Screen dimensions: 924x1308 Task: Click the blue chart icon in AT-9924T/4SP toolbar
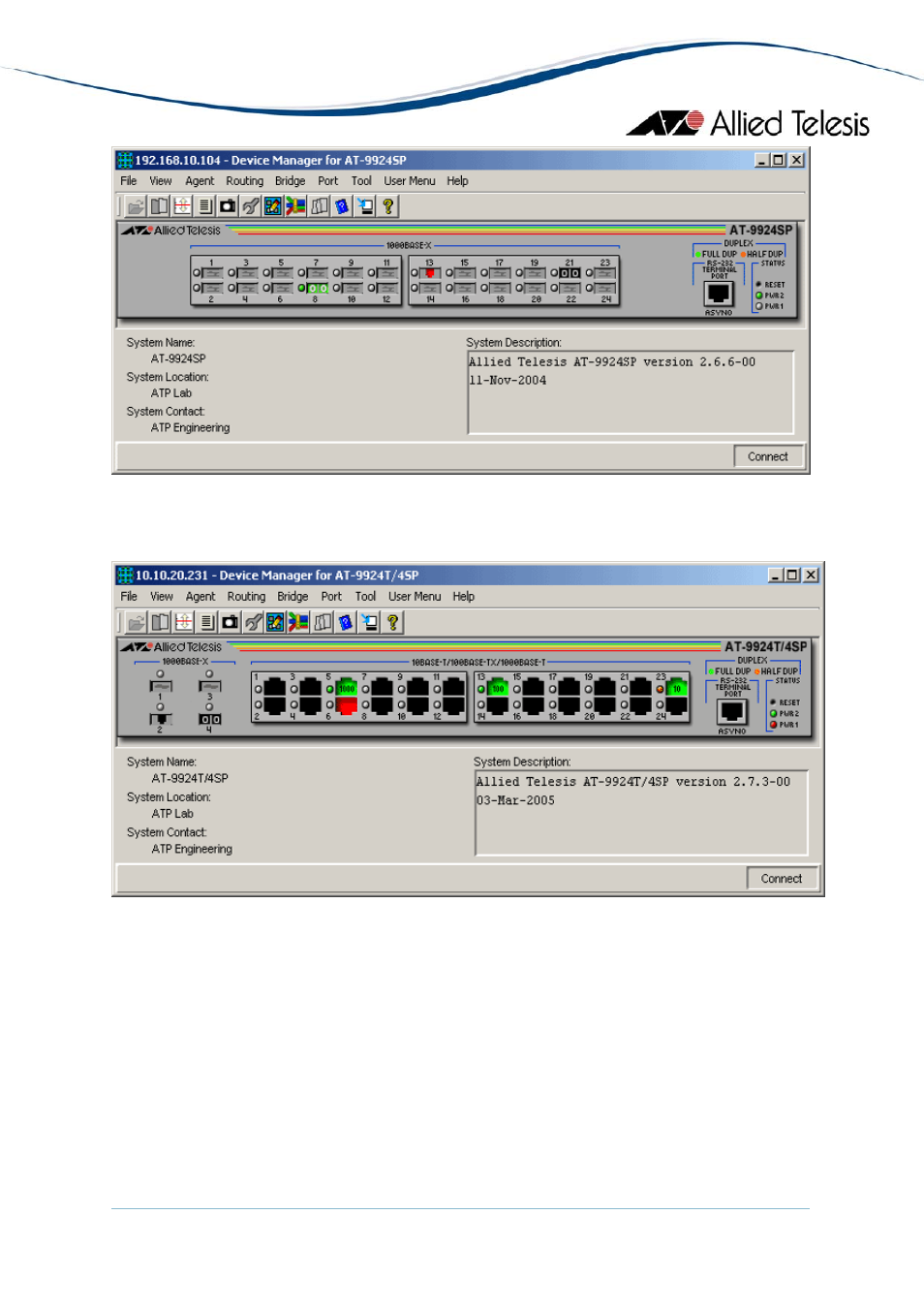click(x=275, y=622)
